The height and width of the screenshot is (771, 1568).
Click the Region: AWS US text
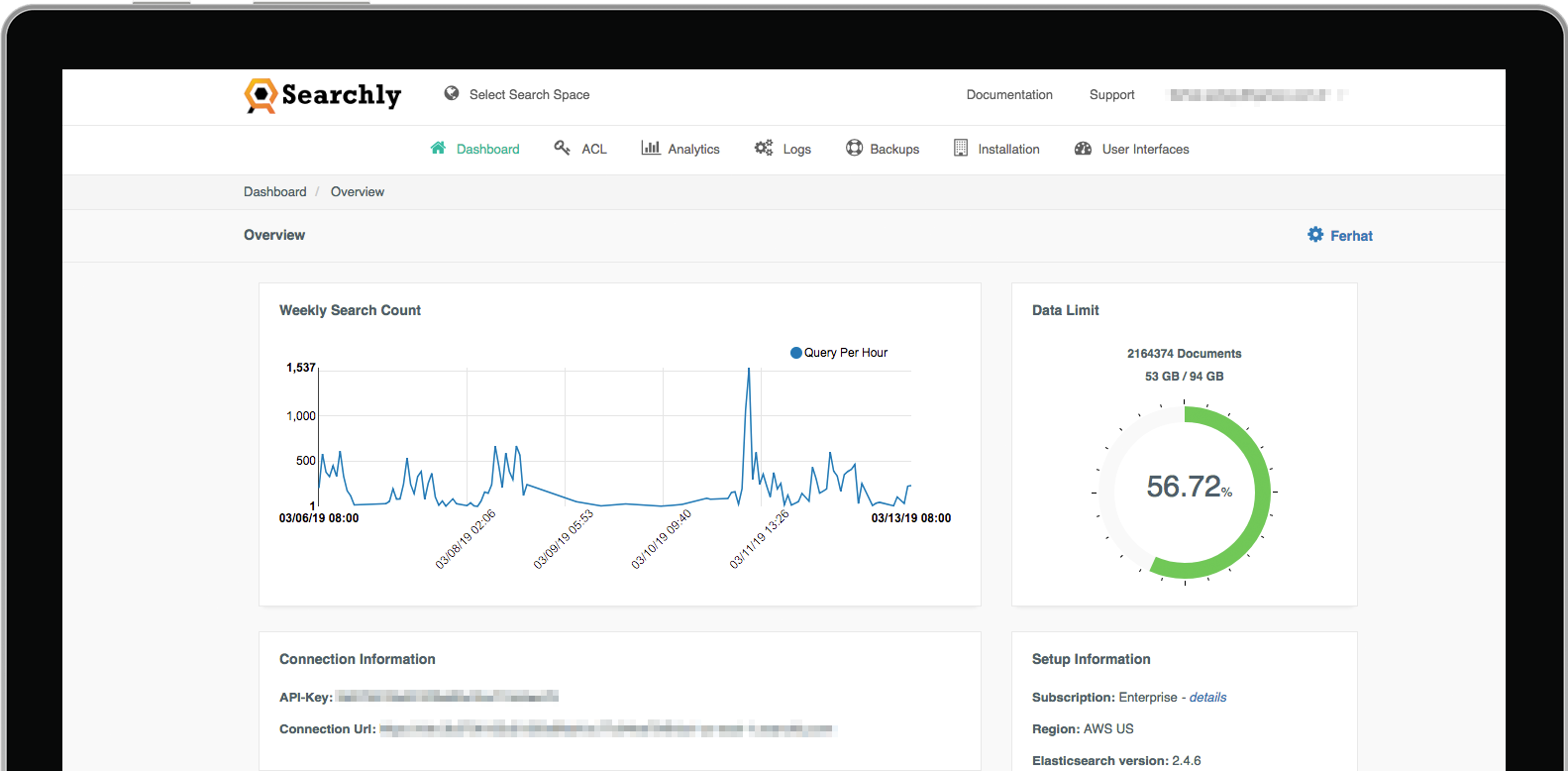point(1083,729)
